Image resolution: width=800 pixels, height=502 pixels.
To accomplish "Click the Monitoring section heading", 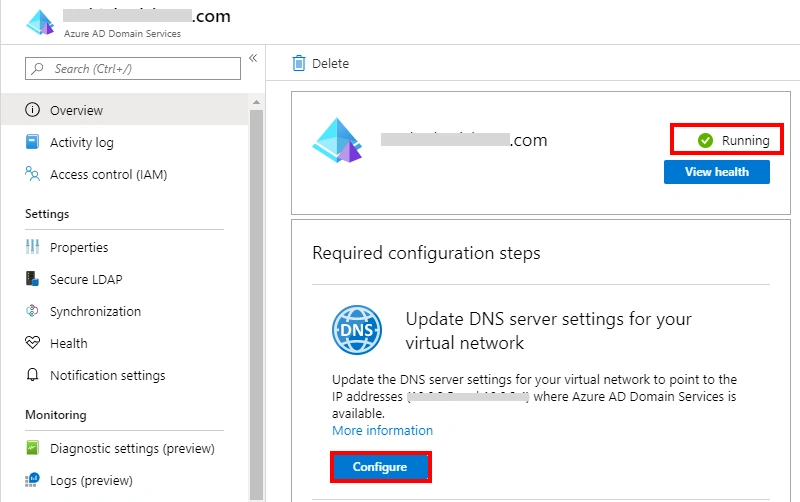I will [56, 414].
